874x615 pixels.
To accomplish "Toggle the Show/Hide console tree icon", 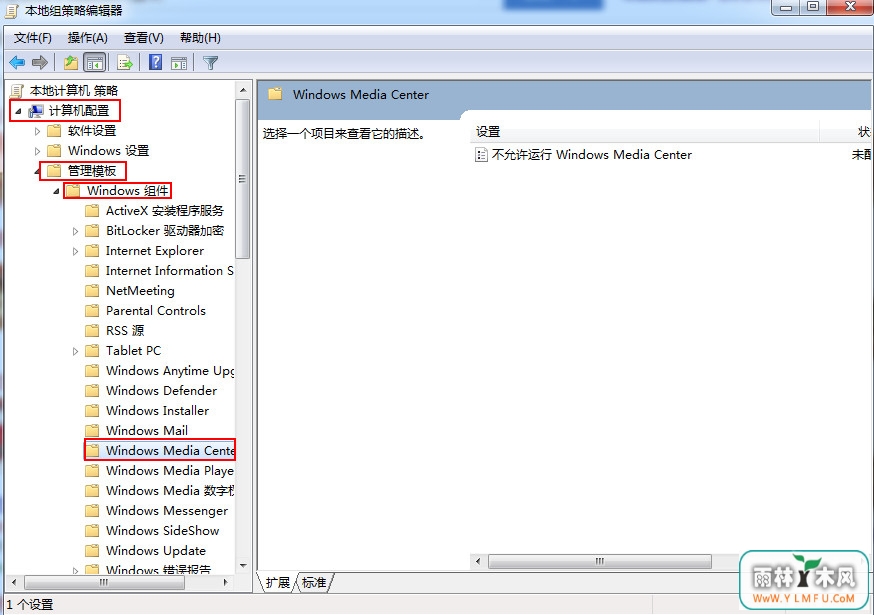I will [x=94, y=62].
